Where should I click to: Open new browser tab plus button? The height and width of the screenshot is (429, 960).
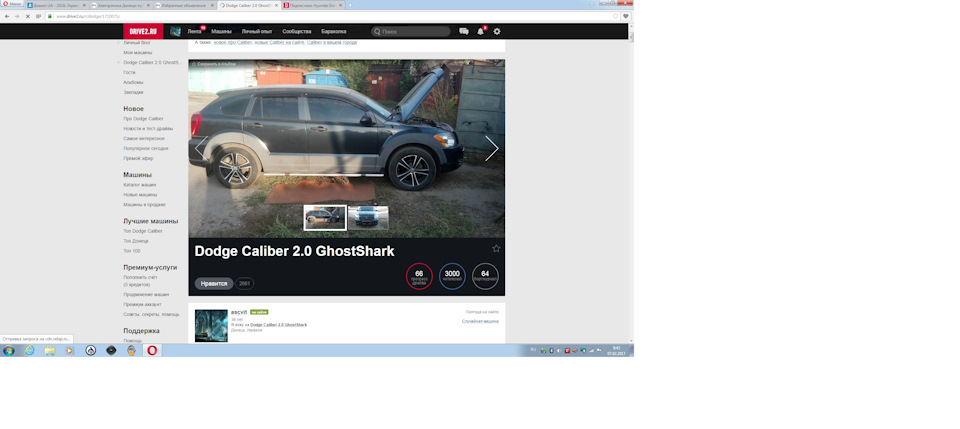coord(350,5)
